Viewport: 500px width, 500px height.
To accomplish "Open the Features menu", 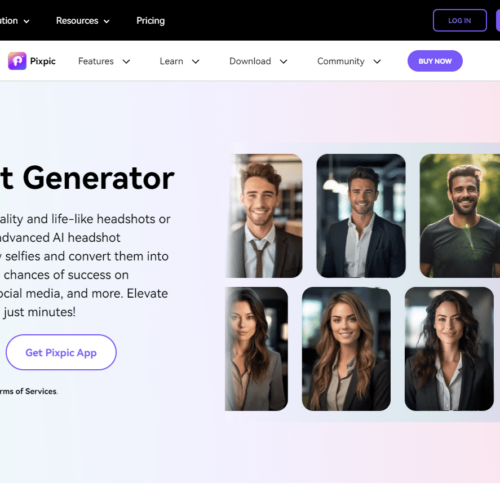I will [x=96, y=61].
